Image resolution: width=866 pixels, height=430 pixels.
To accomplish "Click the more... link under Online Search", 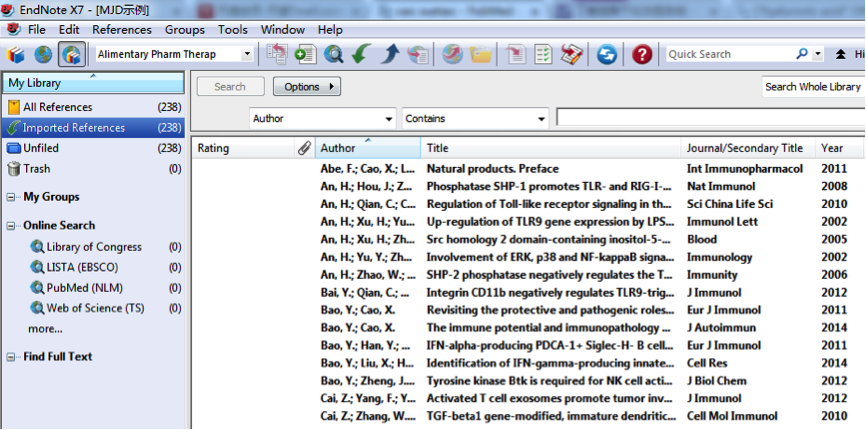I will coord(45,329).
